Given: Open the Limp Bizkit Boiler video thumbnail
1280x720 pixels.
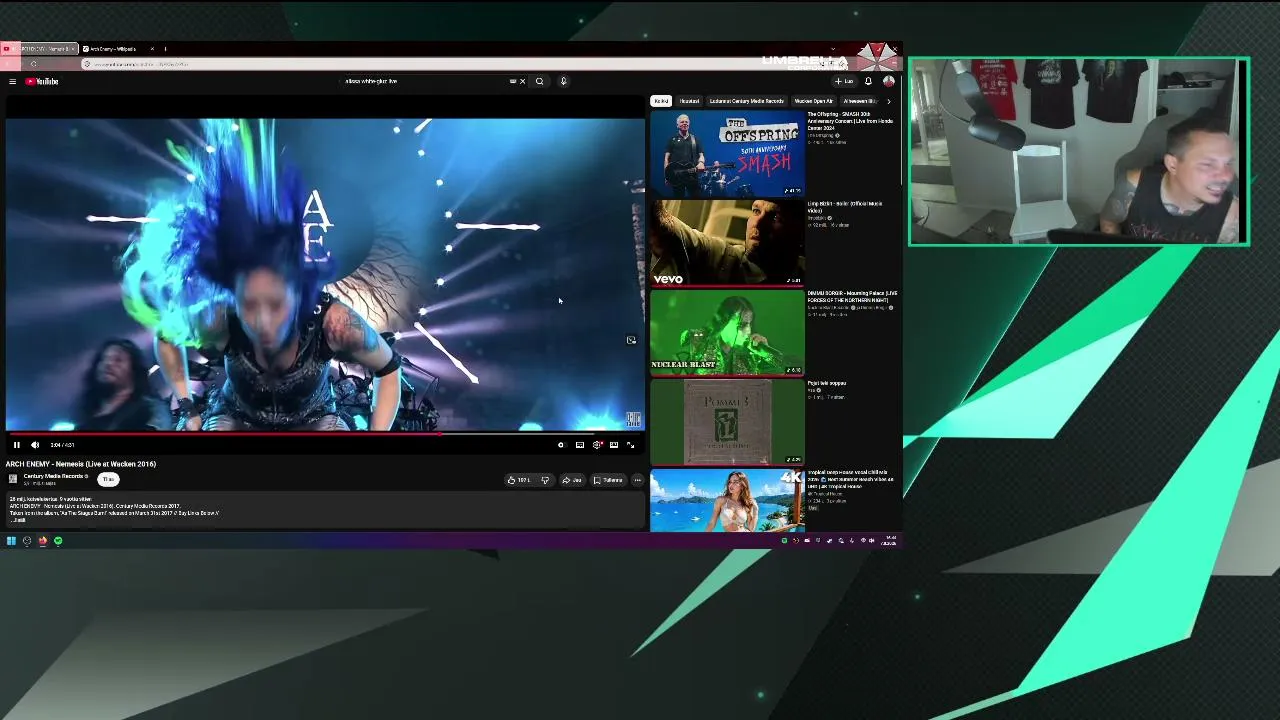Looking at the screenshot, I should click(x=727, y=242).
